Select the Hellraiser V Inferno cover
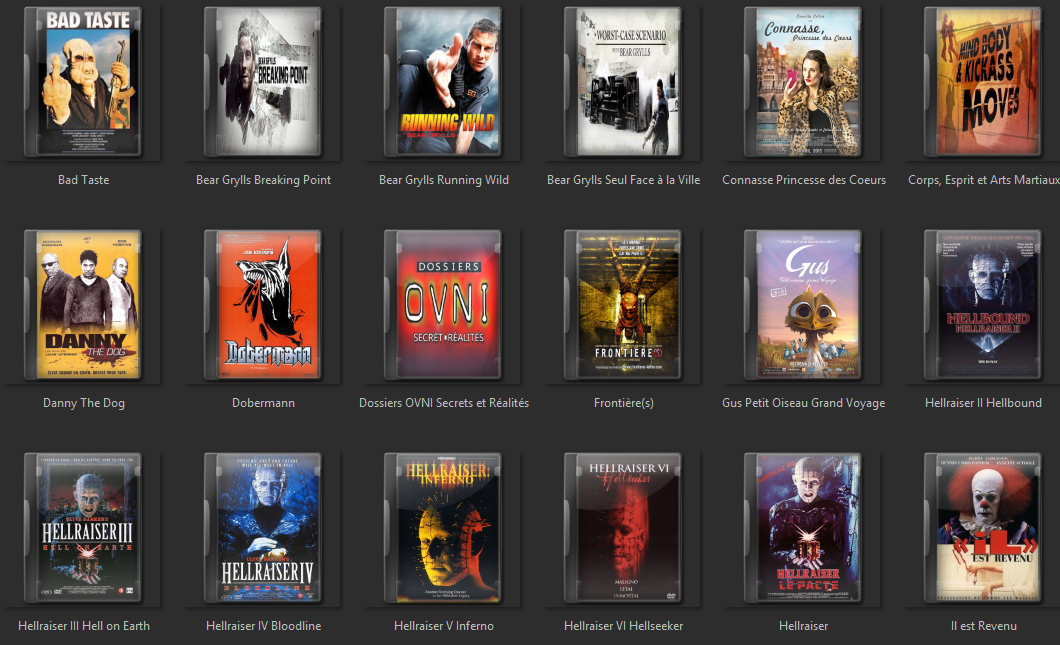Screen dimensions: 1060x645 click(443, 528)
